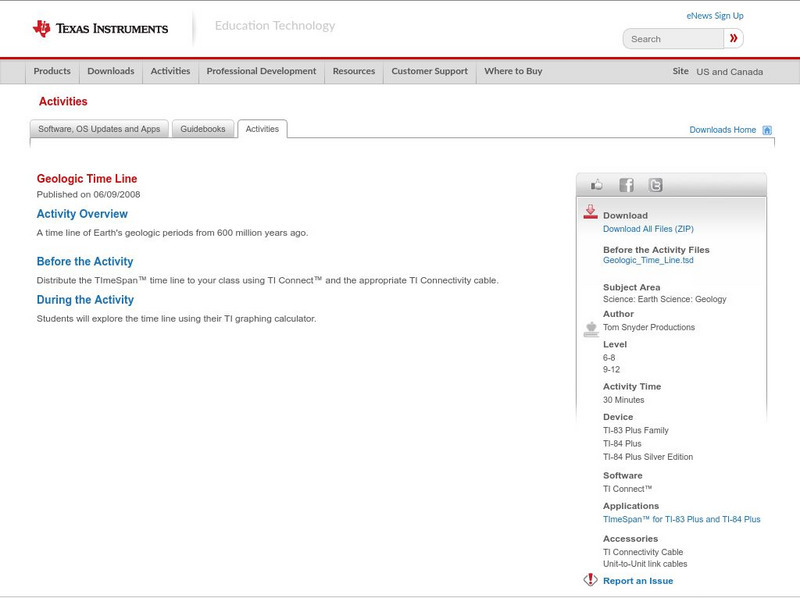Click the Downloads Home house icon
This screenshot has width=800, height=598.
point(767,130)
